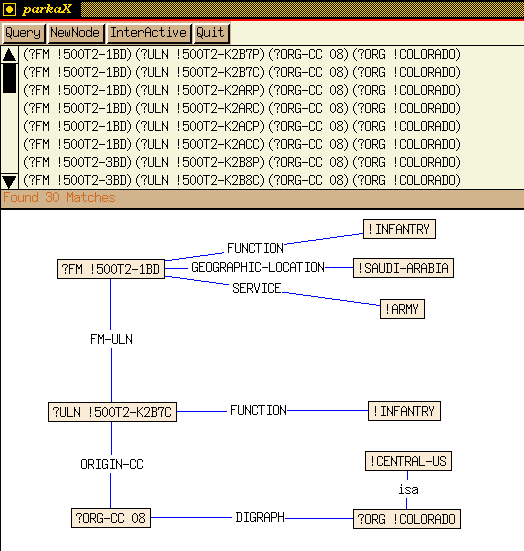
Task: Click the top !INFANTRY node linked to ?FM
Action: click(399, 229)
